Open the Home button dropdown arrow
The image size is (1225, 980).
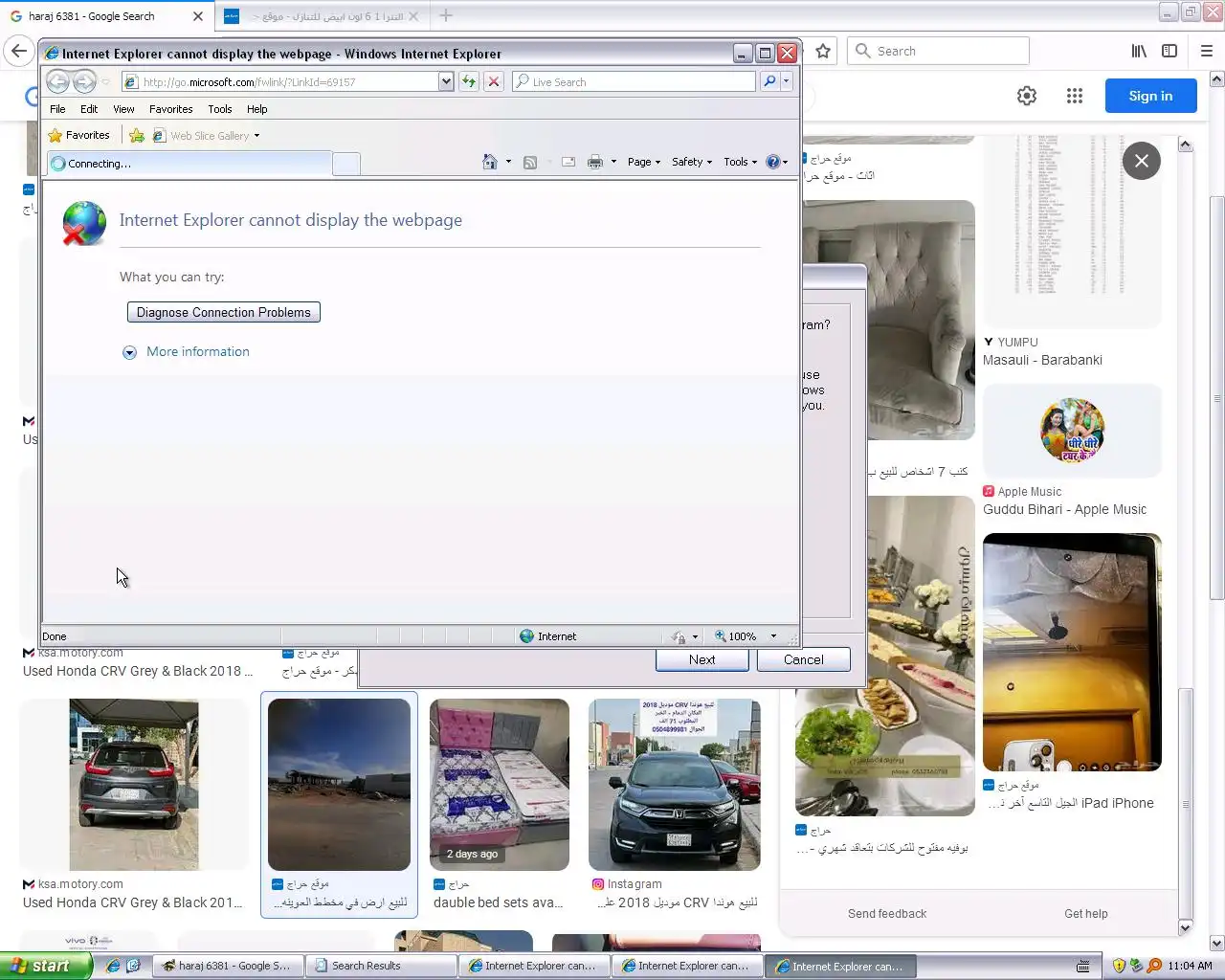pyautogui.click(x=508, y=162)
